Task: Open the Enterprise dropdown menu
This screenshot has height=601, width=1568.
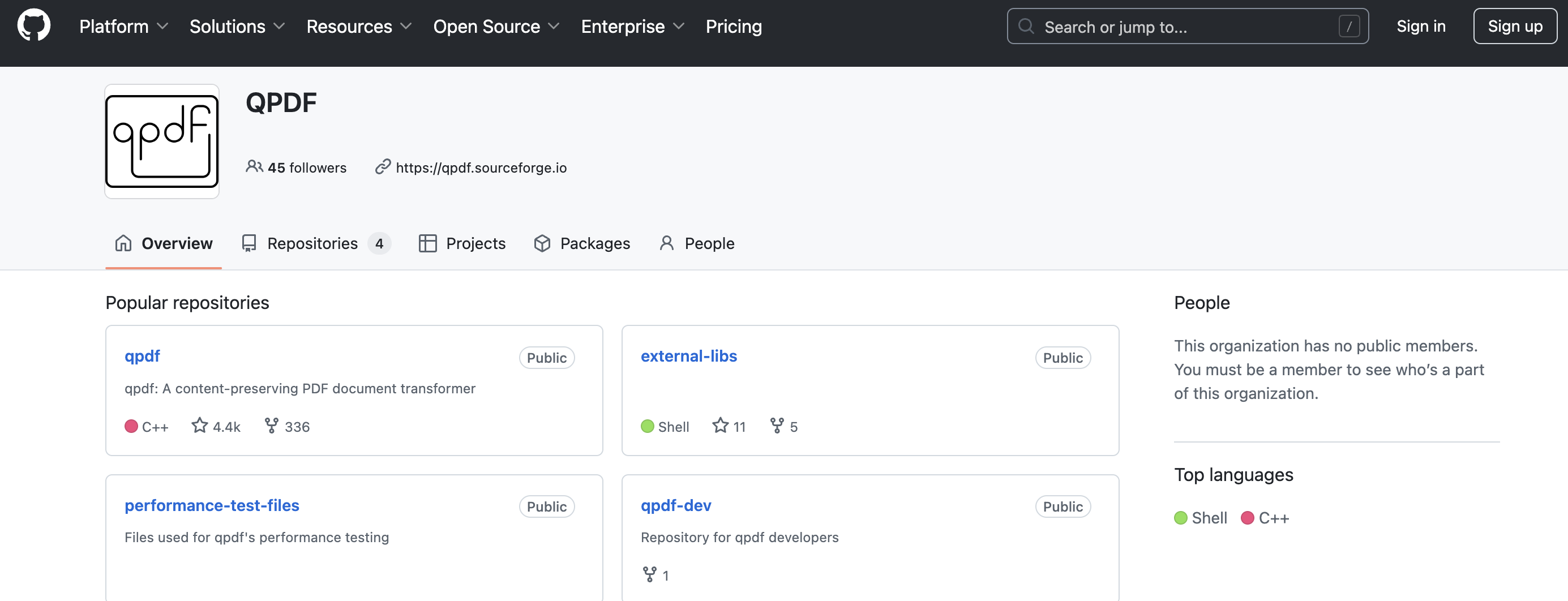Action: pos(632,26)
